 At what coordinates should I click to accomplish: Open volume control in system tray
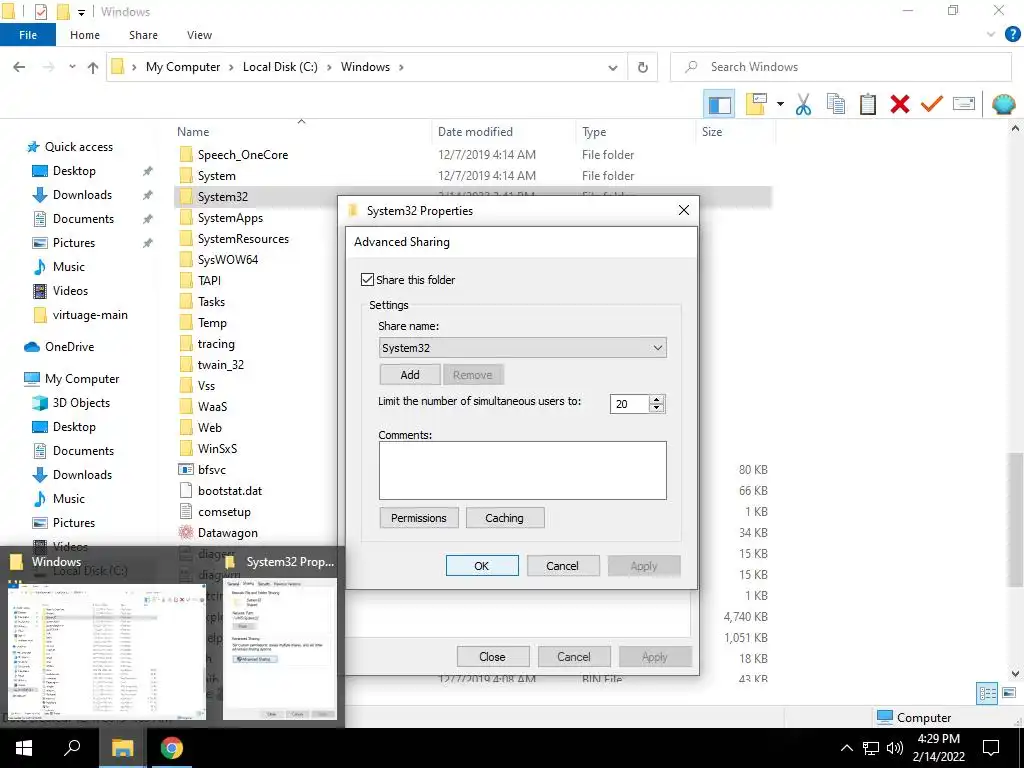pos(895,748)
